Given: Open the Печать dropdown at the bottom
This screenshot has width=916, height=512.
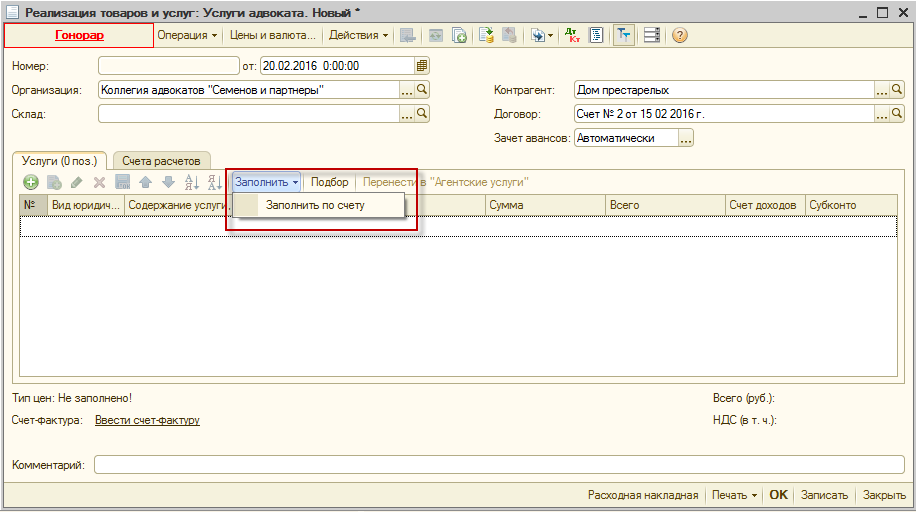Looking at the screenshot, I should [x=733, y=495].
